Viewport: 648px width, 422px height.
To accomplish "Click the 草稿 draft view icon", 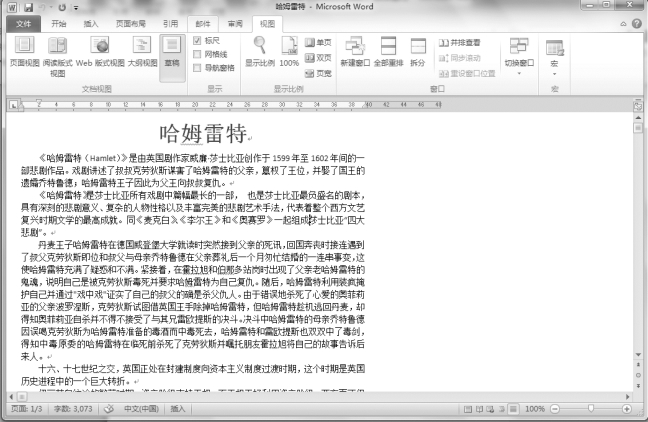I will pyautogui.click(x=173, y=50).
